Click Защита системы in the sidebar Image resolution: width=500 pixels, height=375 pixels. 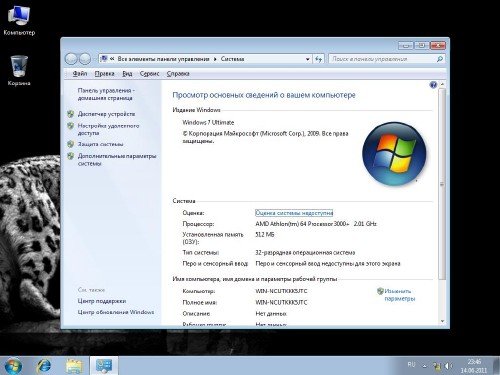[x=100, y=144]
